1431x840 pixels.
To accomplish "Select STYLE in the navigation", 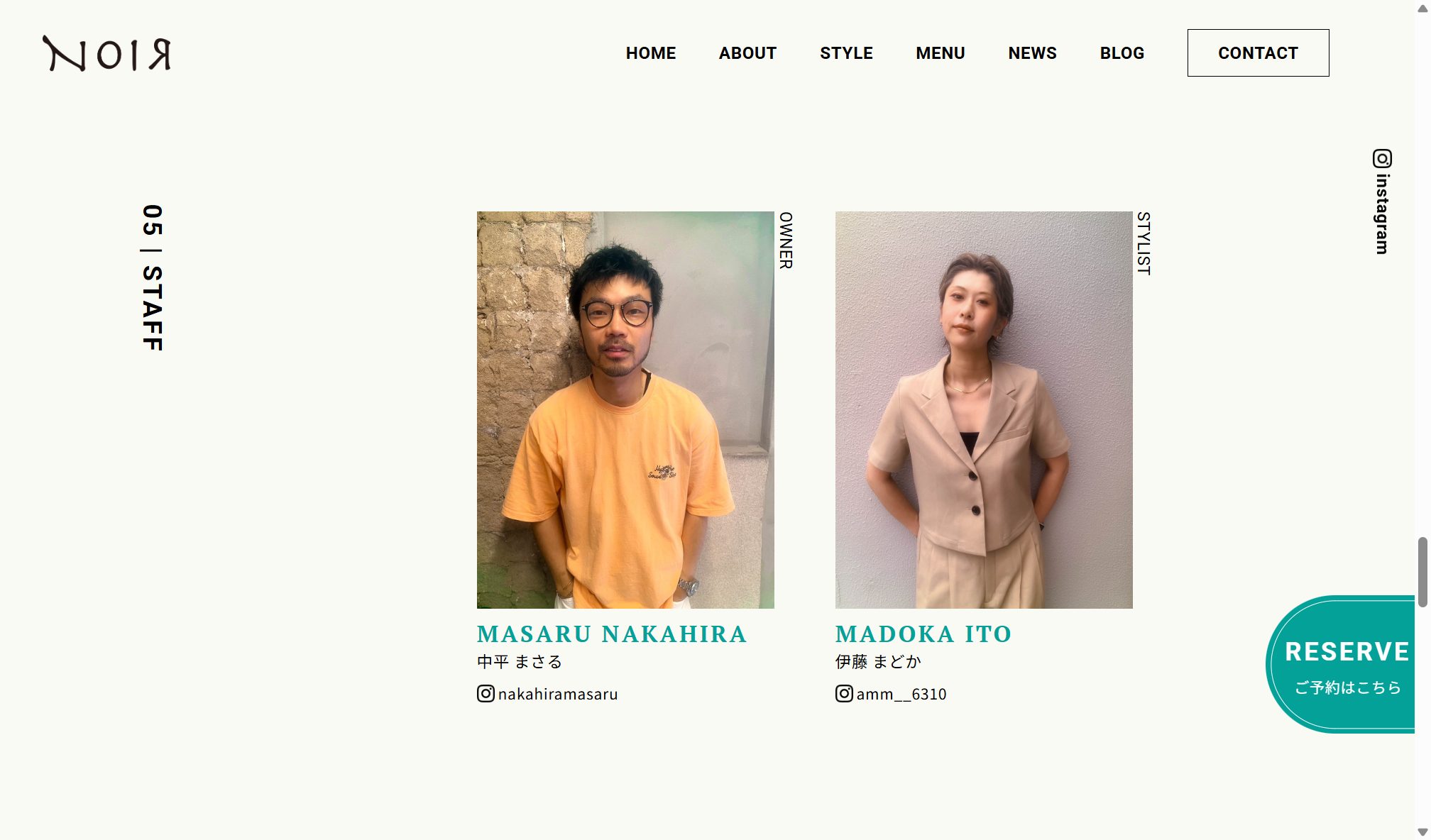I will click(846, 53).
